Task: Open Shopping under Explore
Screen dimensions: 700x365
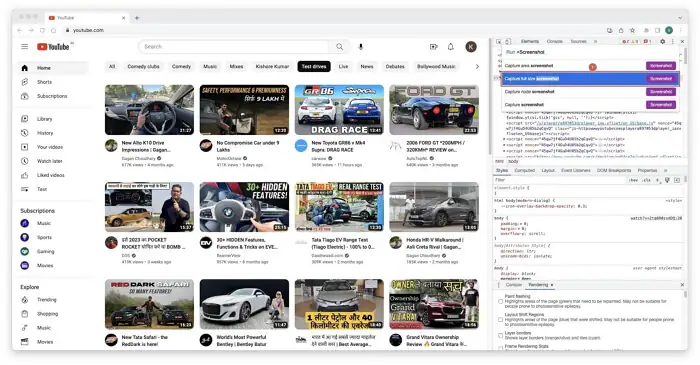Action: [54, 314]
